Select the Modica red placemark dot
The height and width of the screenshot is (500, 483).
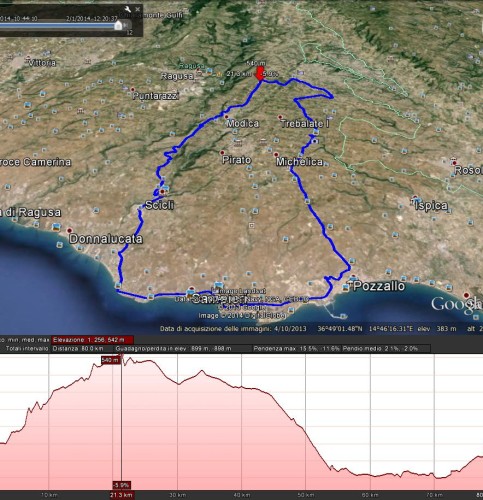tap(227, 117)
